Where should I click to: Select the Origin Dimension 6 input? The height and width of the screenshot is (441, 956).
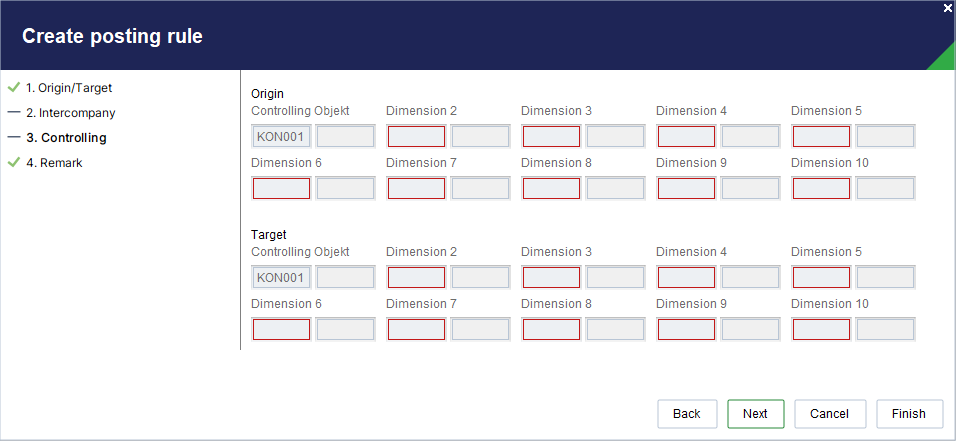pos(281,188)
